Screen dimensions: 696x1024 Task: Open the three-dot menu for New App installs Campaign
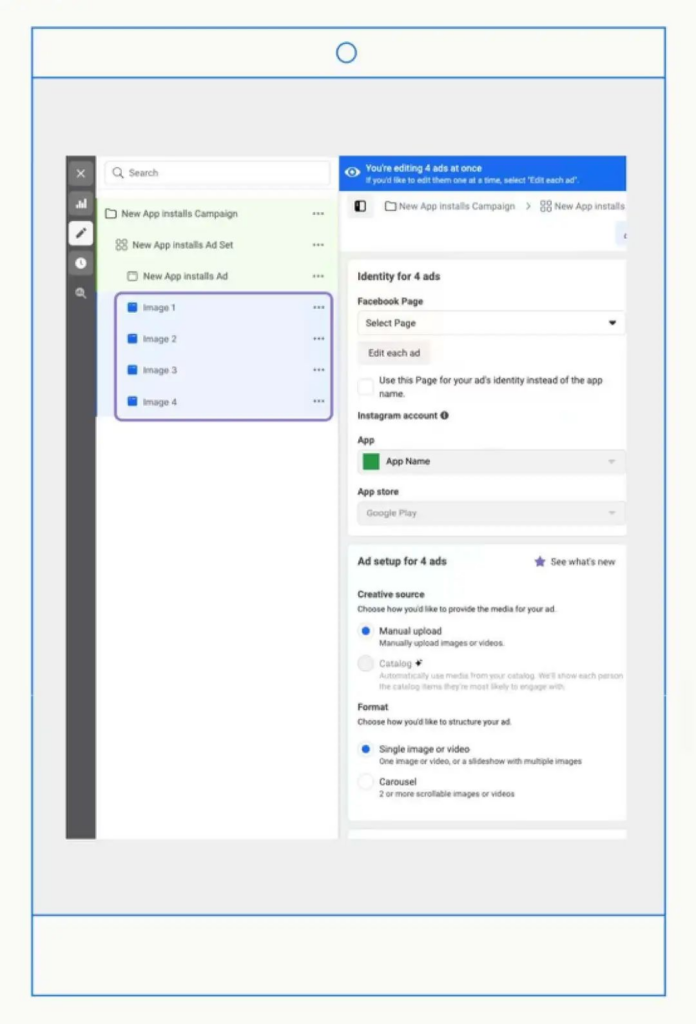click(x=318, y=214)
